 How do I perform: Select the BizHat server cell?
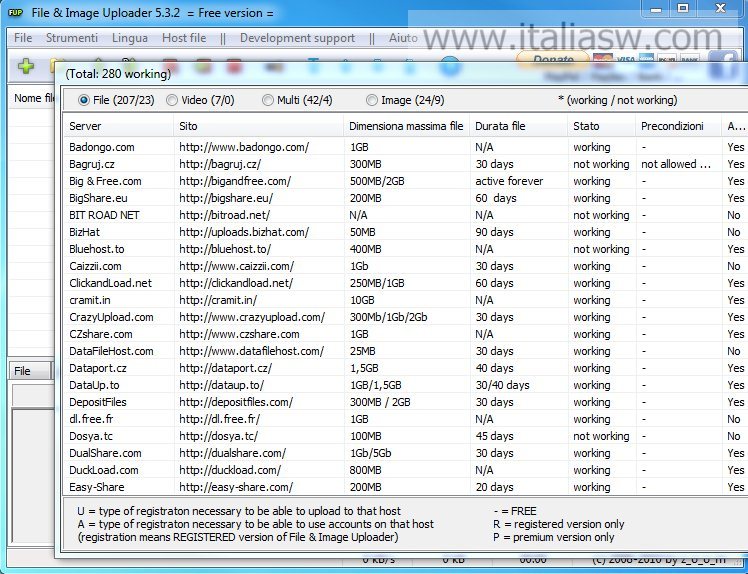pos(84,232)
